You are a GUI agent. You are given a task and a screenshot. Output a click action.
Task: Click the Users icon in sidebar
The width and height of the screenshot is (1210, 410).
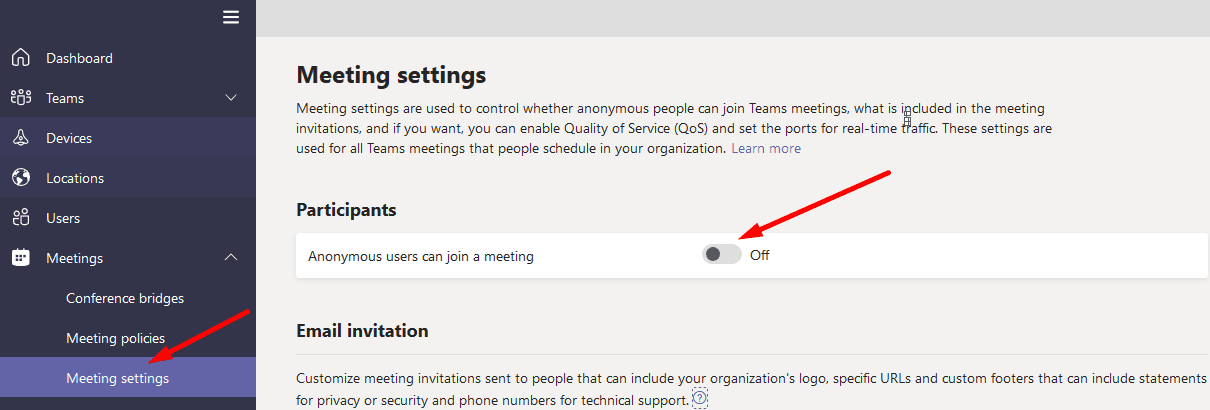pos(20,218)
